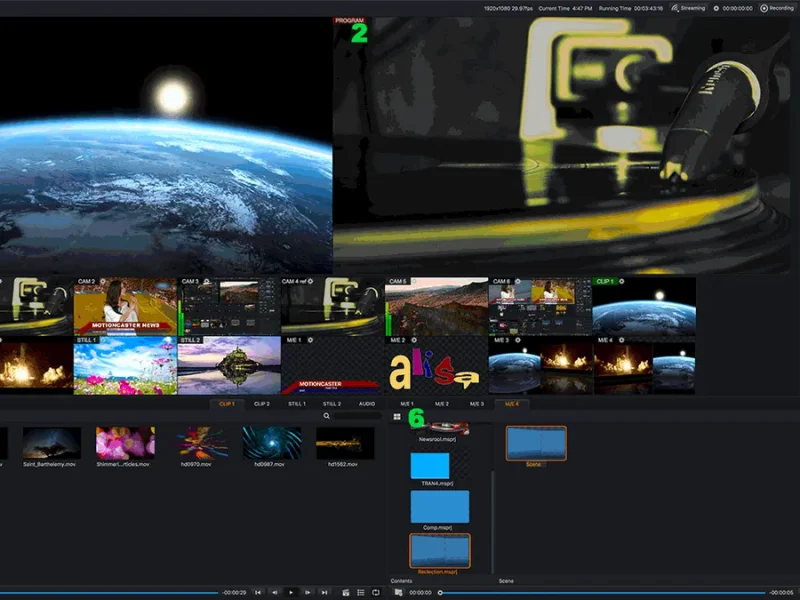800x600 pixels.
Task: Click the scene timeline scrubber handle
Action: tap(440, 593)
